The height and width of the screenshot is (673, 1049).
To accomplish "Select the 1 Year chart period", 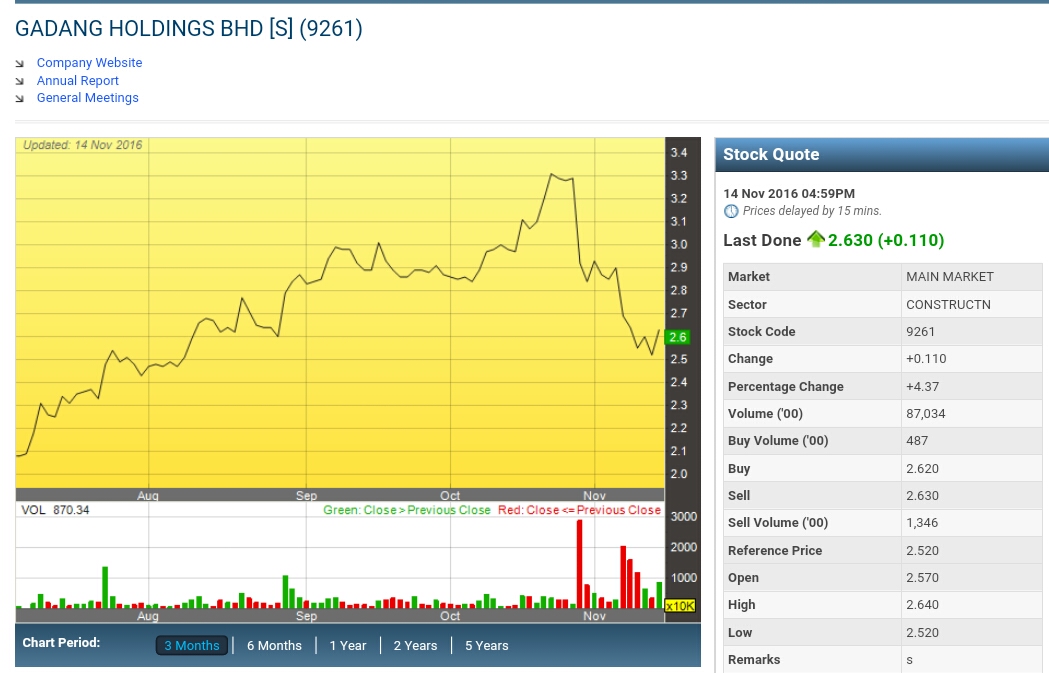I will (x=348, y=646).
